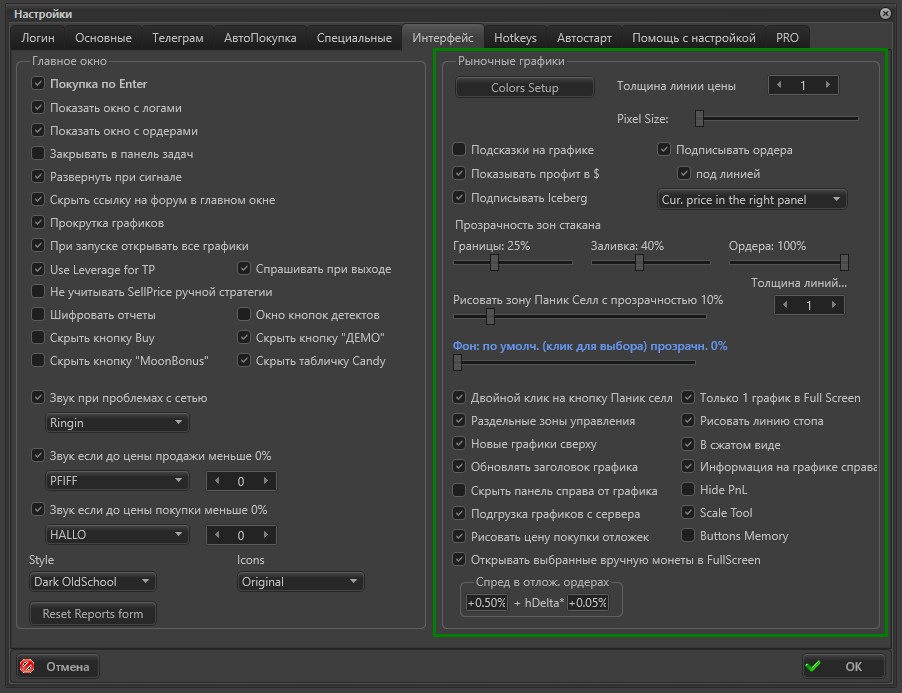Screen dimensions: 902x693
Task: Switch to the PRO tab
Action: (787, 38)
